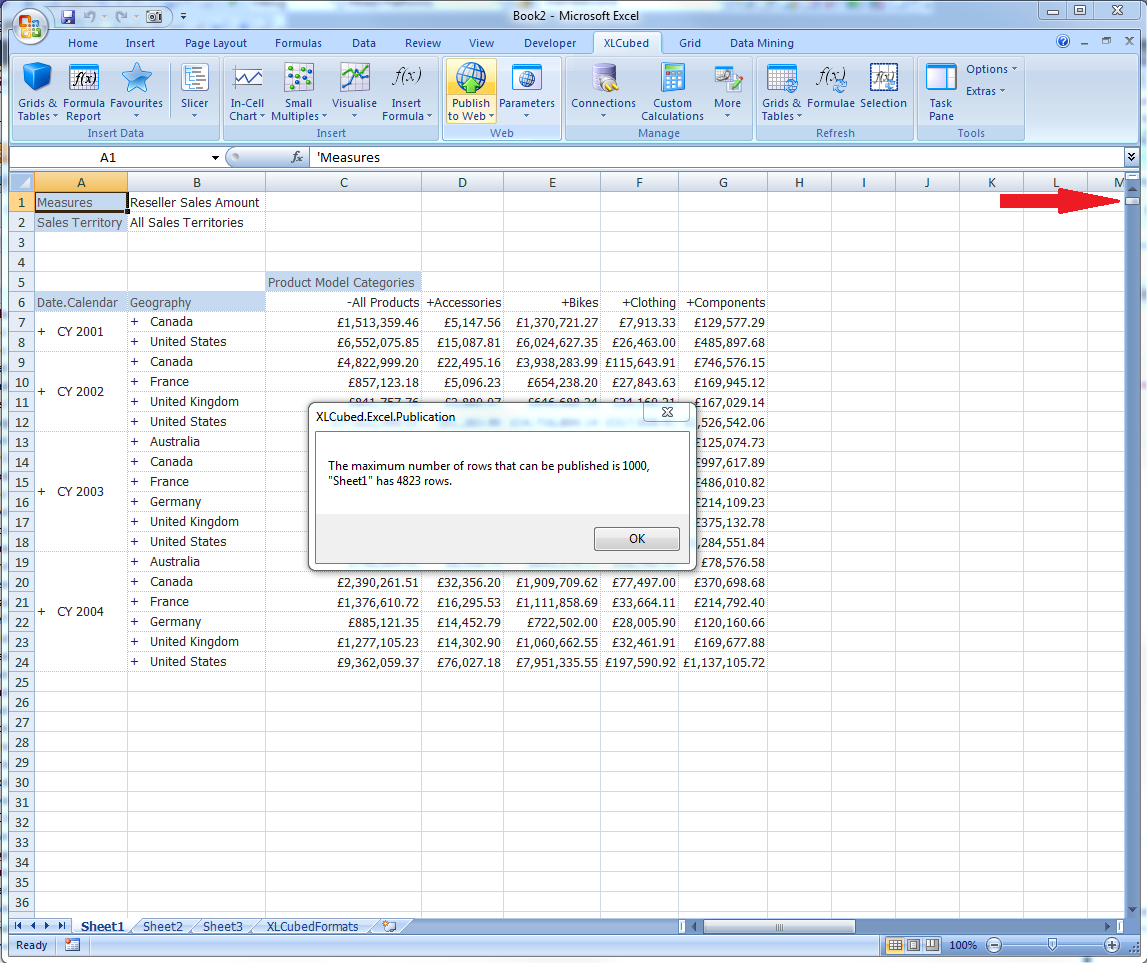Open the Home ribbon tab
Screen dimensions: 1147x963
pyautogui.click(x=83, y=43)
